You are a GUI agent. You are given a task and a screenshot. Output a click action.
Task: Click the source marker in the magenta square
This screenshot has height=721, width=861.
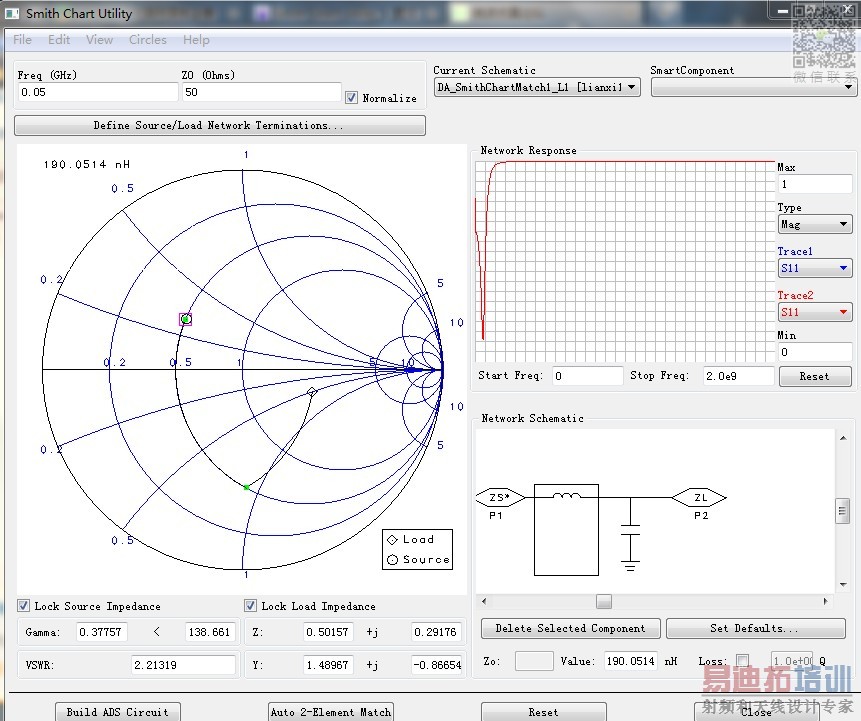(185, 319)
